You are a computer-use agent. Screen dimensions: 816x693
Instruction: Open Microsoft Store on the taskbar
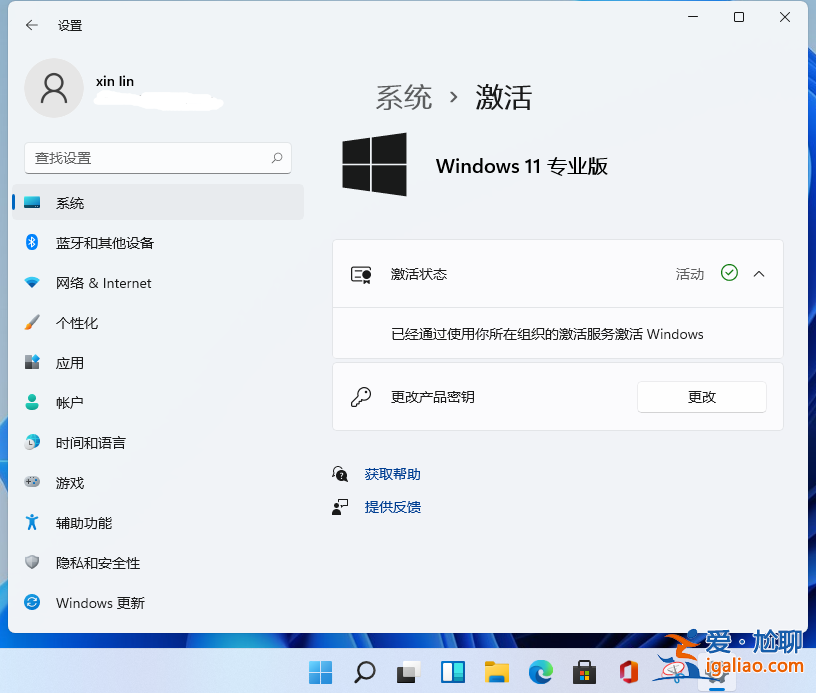coord(584,672)
